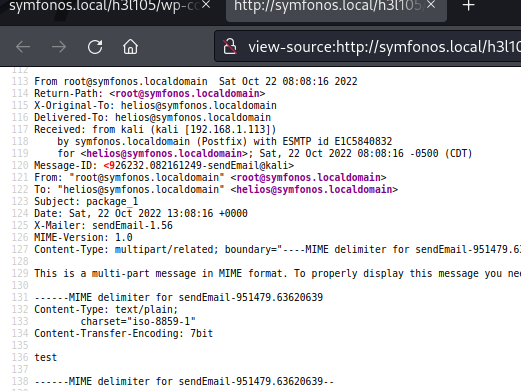This screenshot has width=521, height=391.
Task: Close the symfonos.local/h3l105/wp-c tab
Action: point(206,5)
